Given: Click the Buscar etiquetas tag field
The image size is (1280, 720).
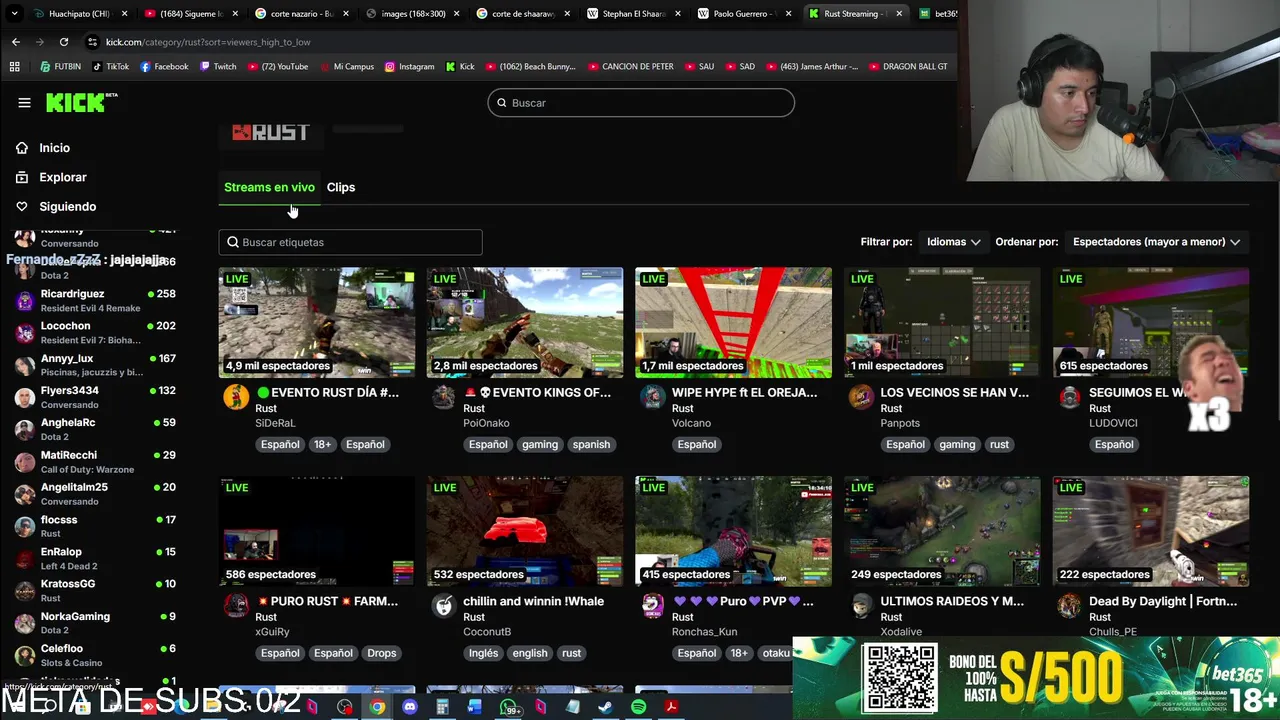Looking at the screenshot, I should point(350,242).
